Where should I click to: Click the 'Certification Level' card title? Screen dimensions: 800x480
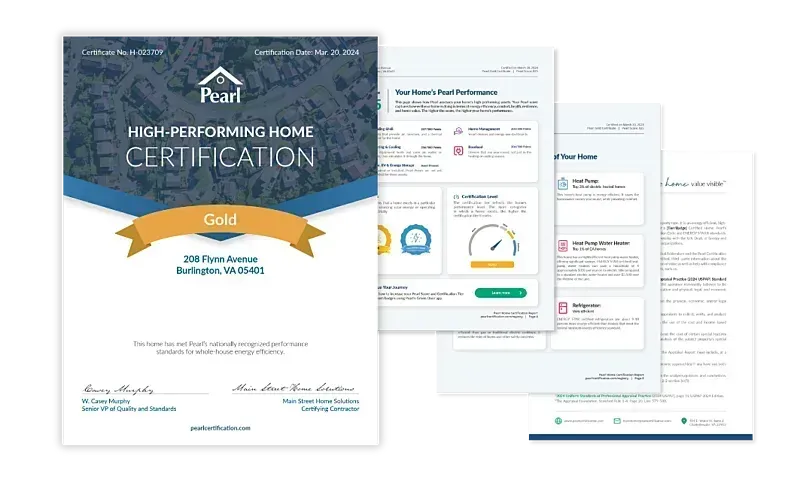coord(480,196)
